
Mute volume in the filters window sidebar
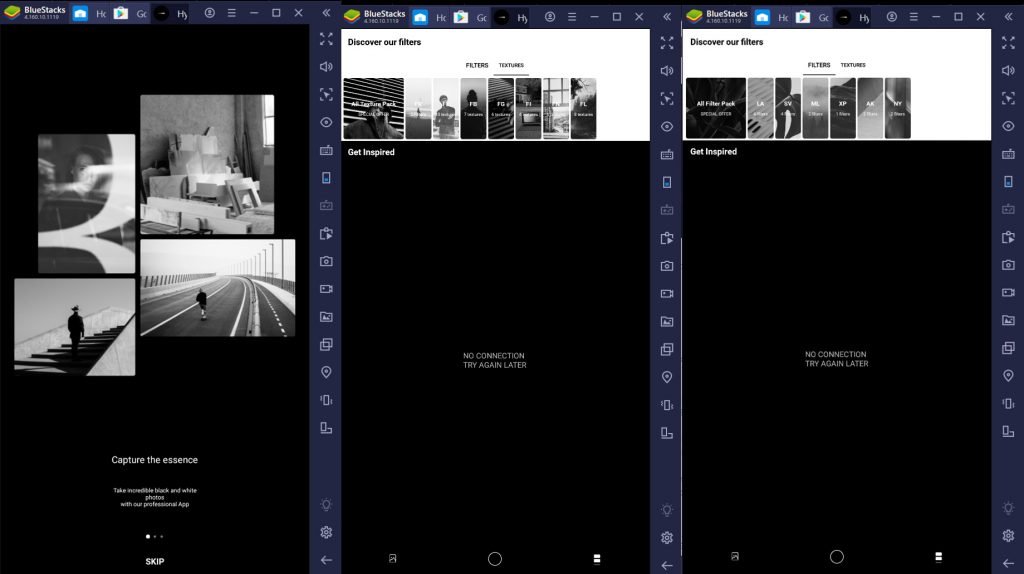pos(1008,71)
